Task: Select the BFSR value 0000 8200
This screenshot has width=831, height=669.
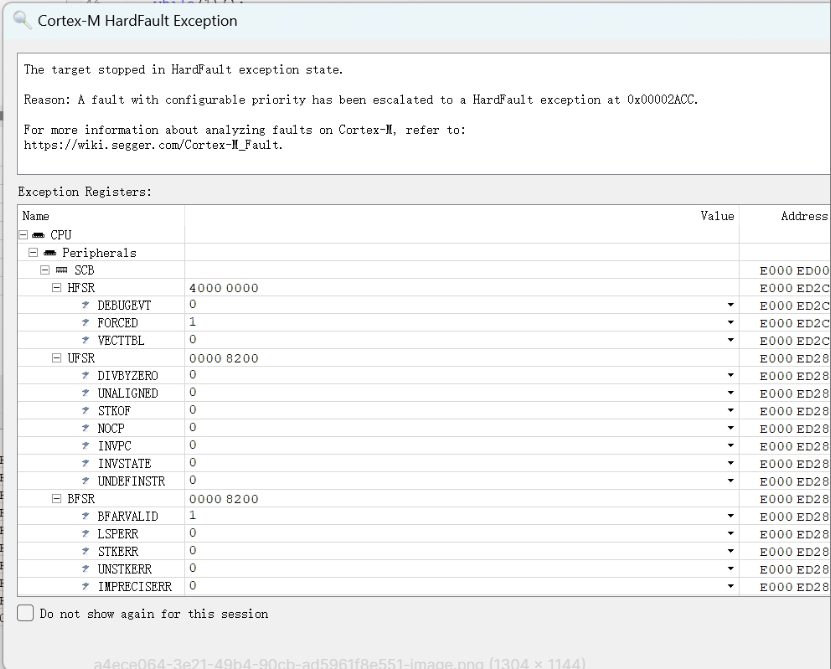Action: 224,499
